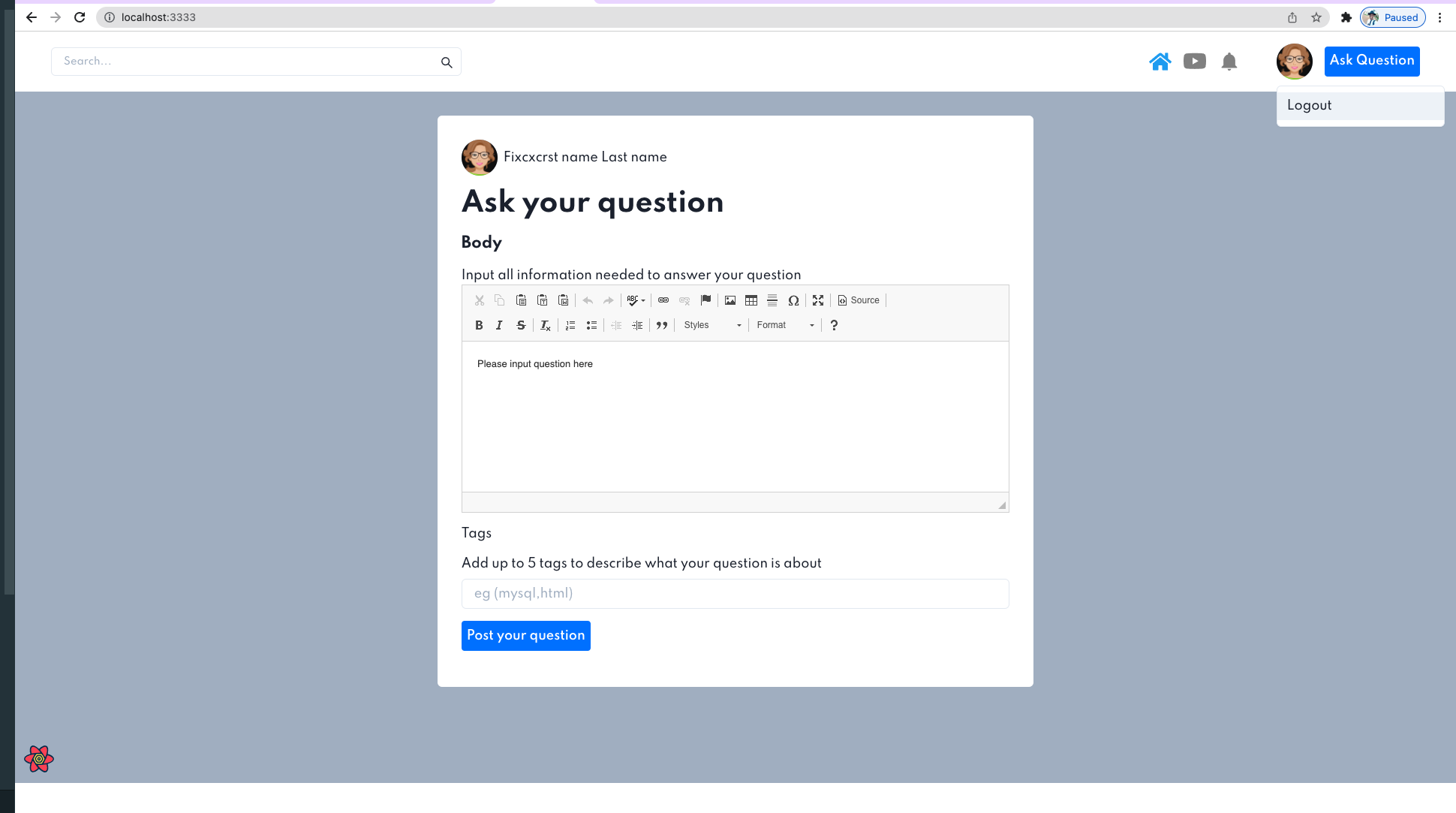1456x813 pixels.
Task: Toggle bulleted list
Action: (591, 325)
